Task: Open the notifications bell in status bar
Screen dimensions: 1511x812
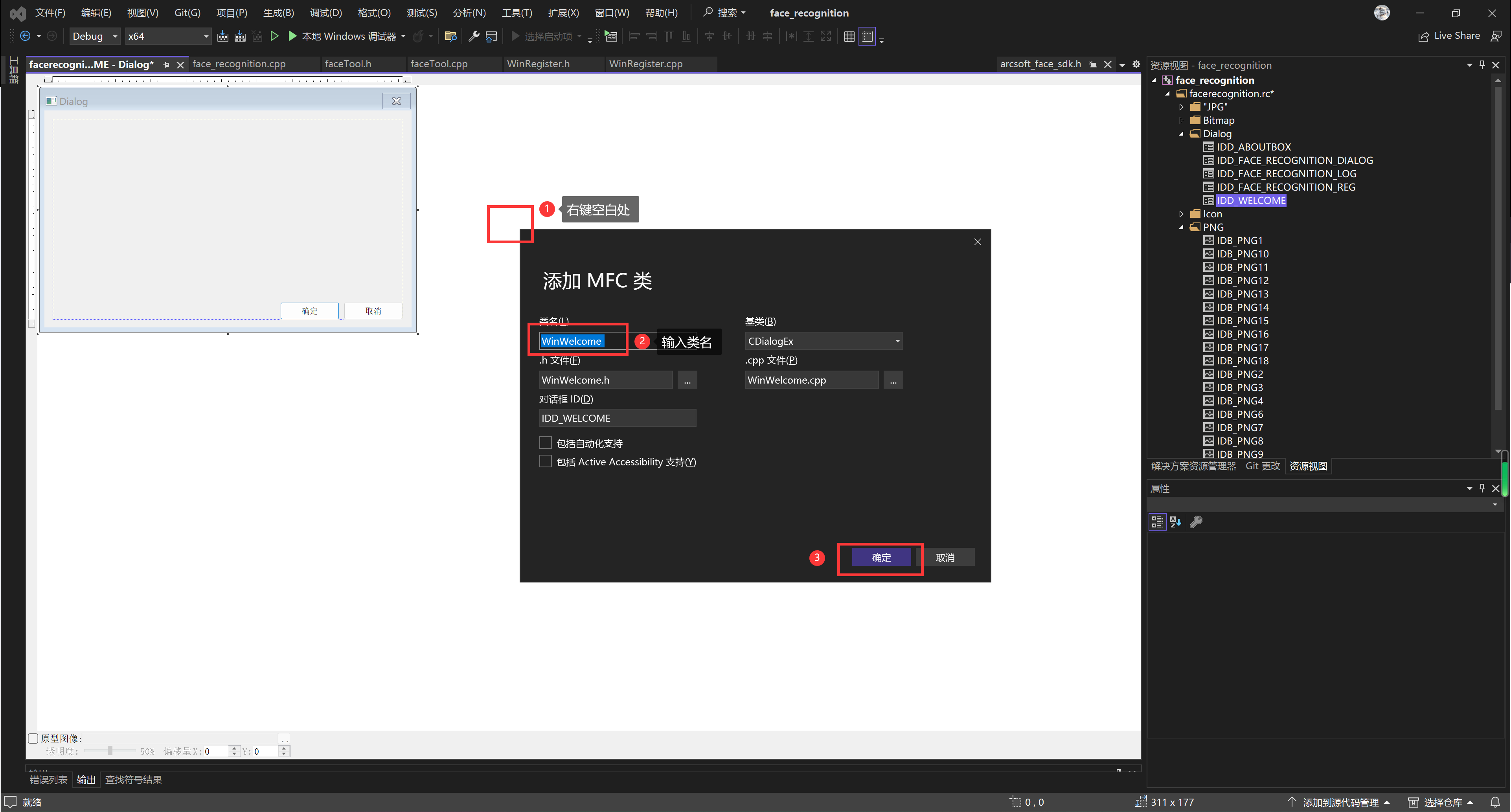Action: 1494,802
